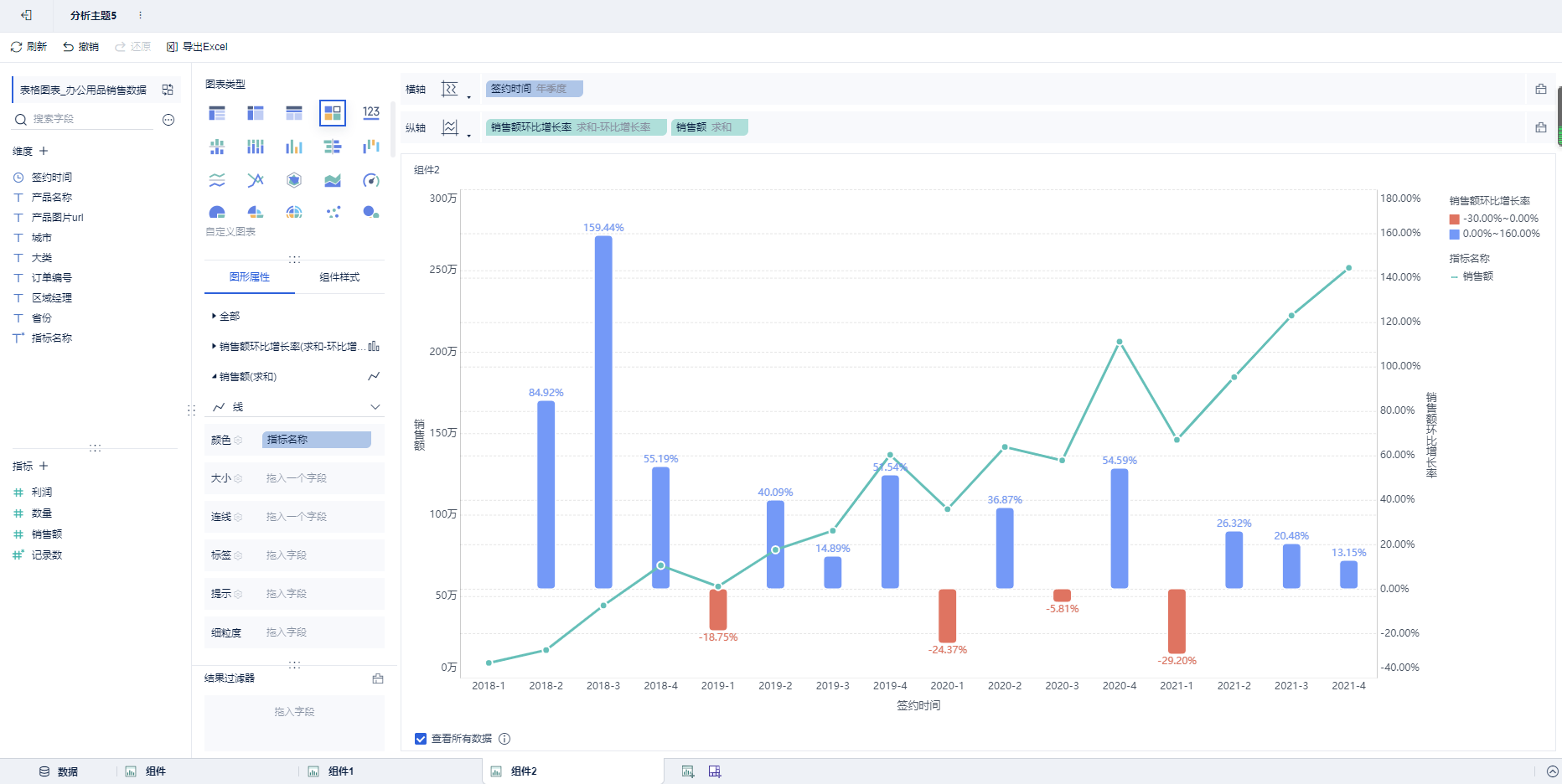The image size is (1562, 784).
Task: Toggle the 0.00%~160.00% legend entry
Action: [x=1495, y=234]
